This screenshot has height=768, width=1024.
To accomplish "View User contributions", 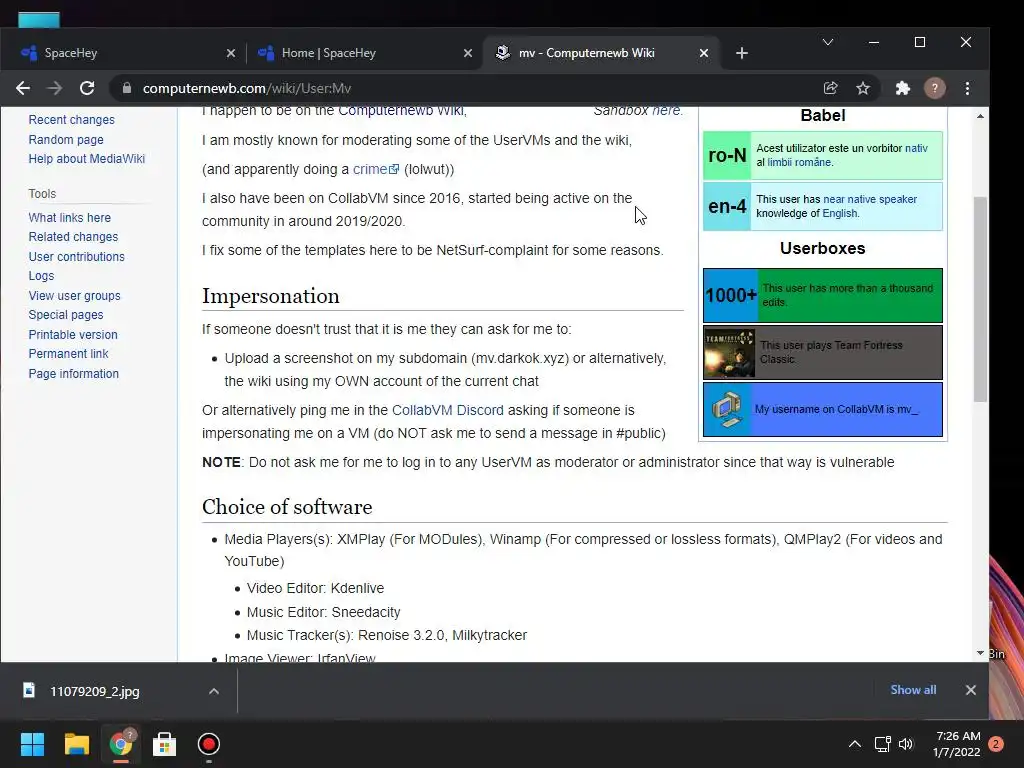I will point(76,257).
